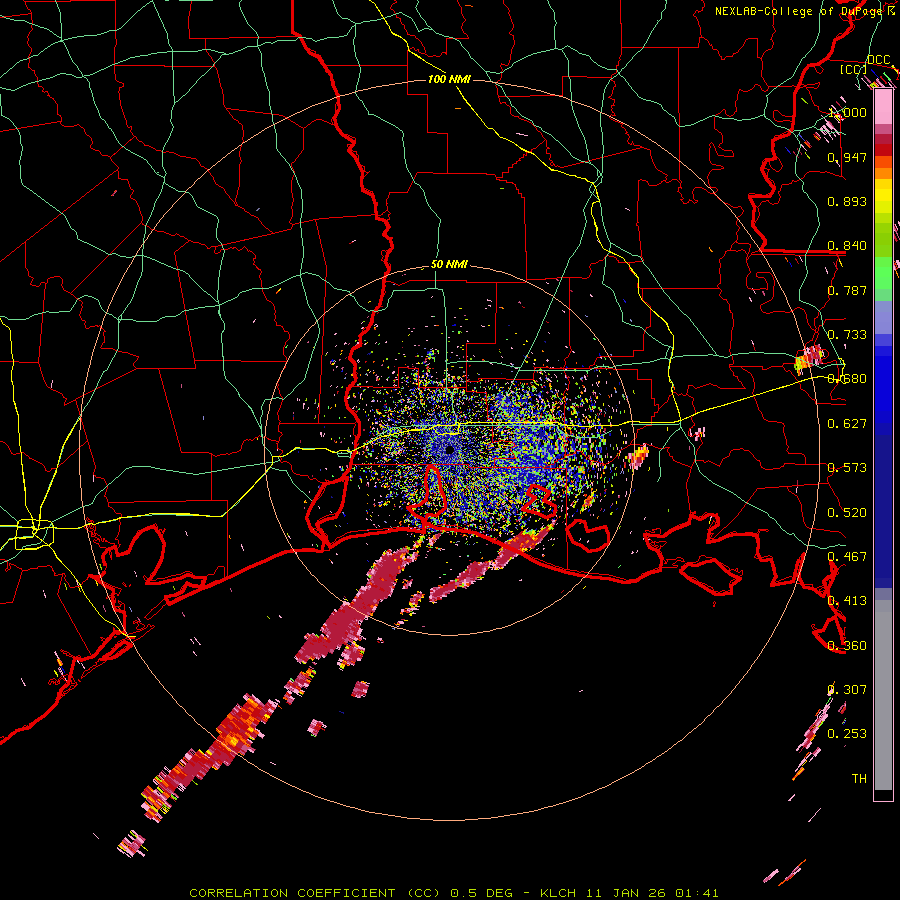
Task: Select the 0.627 color scale label
Action: click(x=847, y=424)
